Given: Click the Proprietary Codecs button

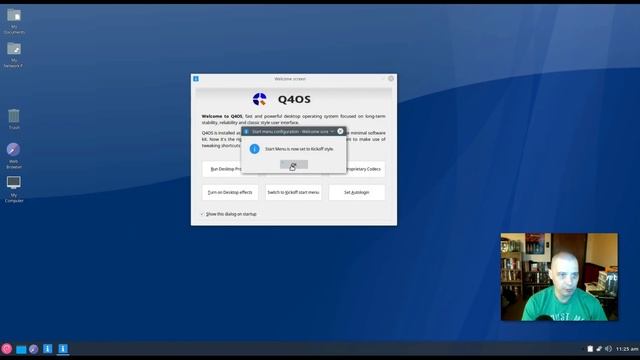Looking at the screenshot, I should [x=365, y=169].
